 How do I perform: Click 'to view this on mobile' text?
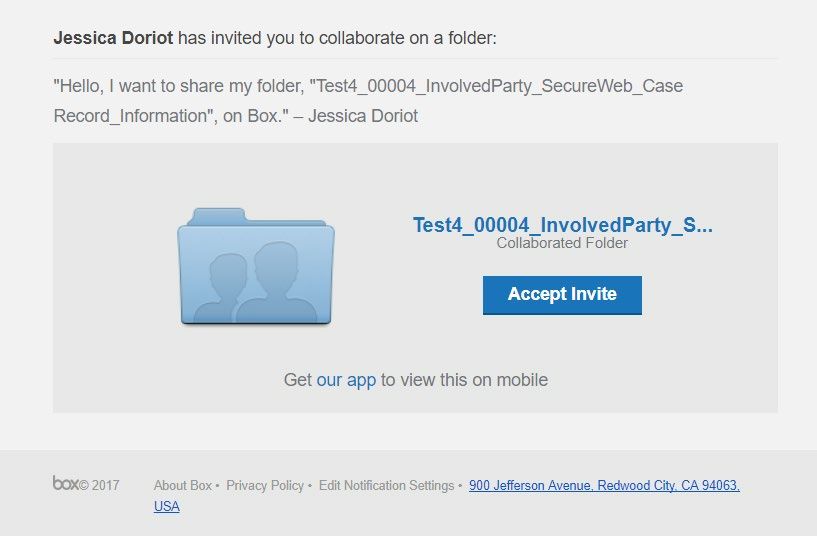pos(464,380)
